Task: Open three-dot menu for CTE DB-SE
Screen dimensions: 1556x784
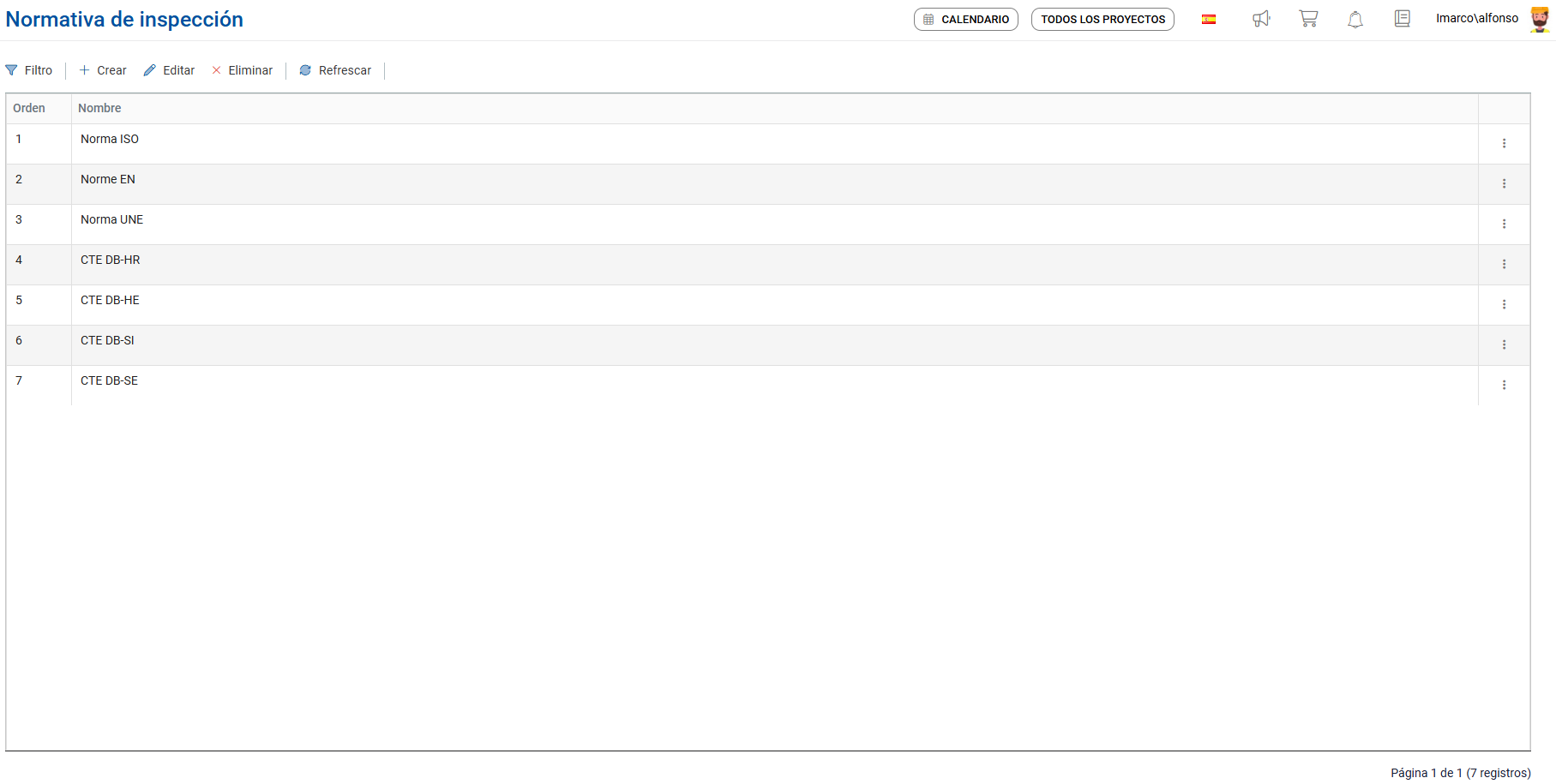Action: [x=1504, y=385]
